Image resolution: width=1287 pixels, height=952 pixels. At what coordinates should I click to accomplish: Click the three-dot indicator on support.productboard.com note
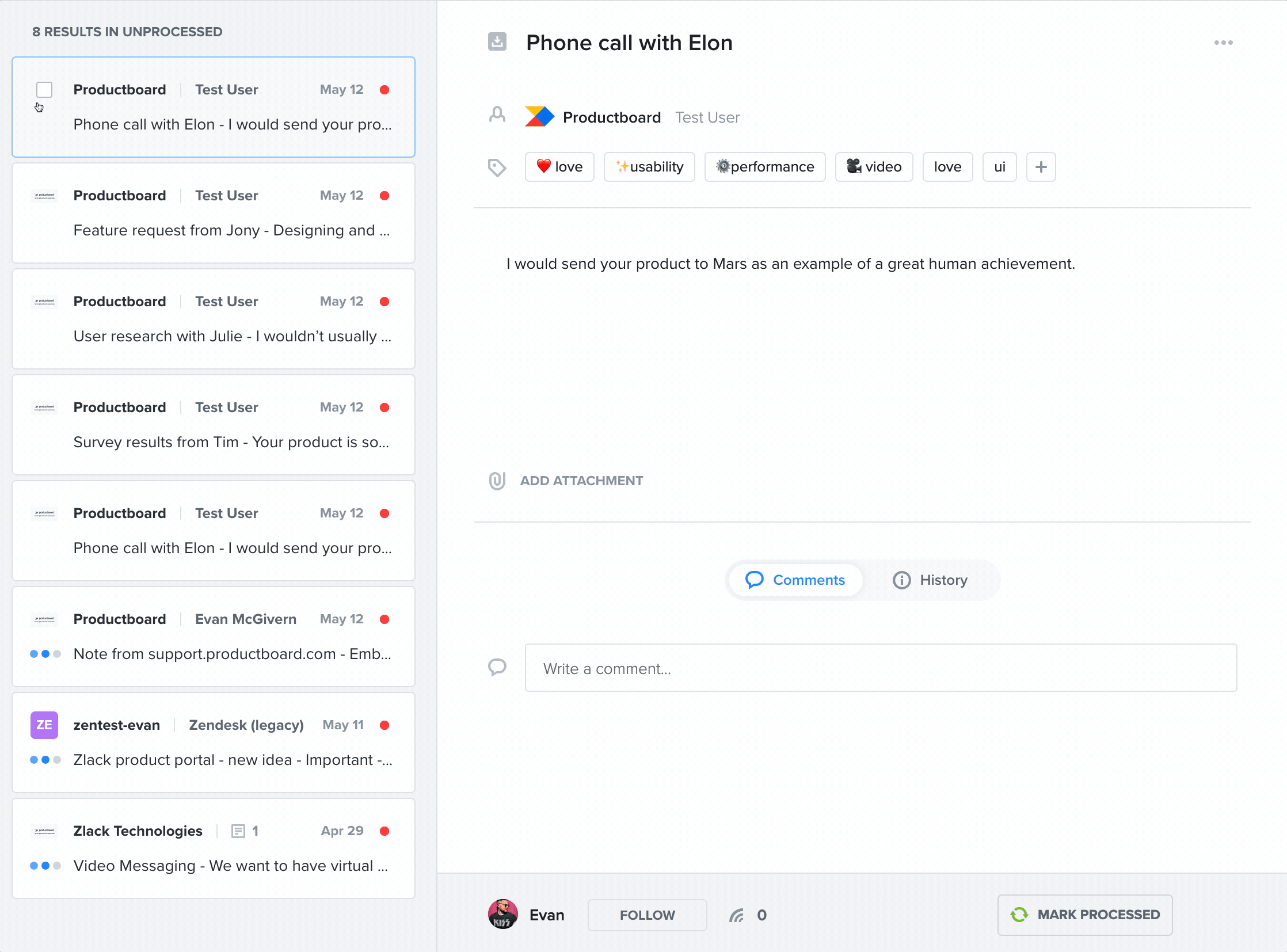[x=45, y=654]
